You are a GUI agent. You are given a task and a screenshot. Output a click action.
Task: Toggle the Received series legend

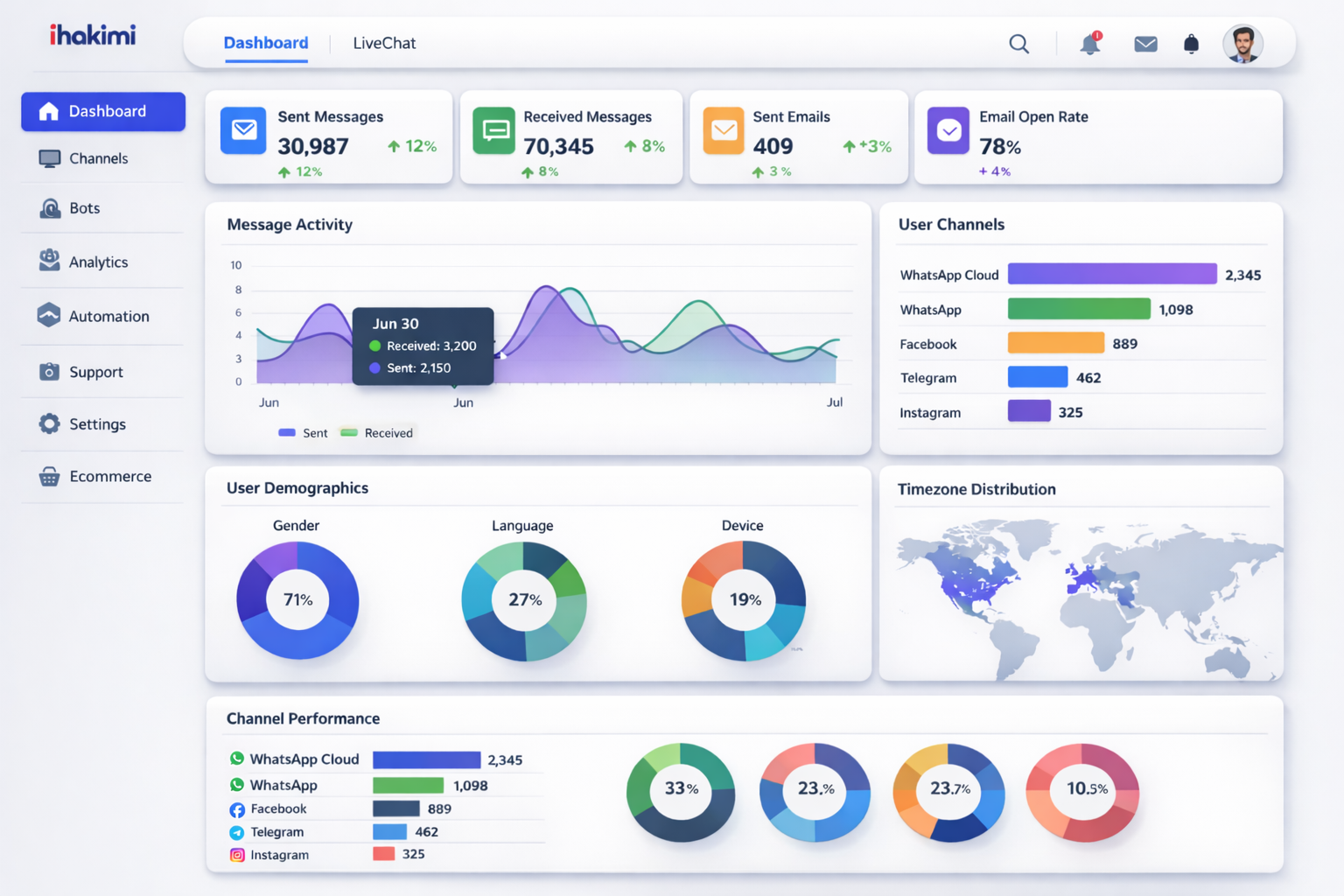pyautogui.click(x=377, y=433)
